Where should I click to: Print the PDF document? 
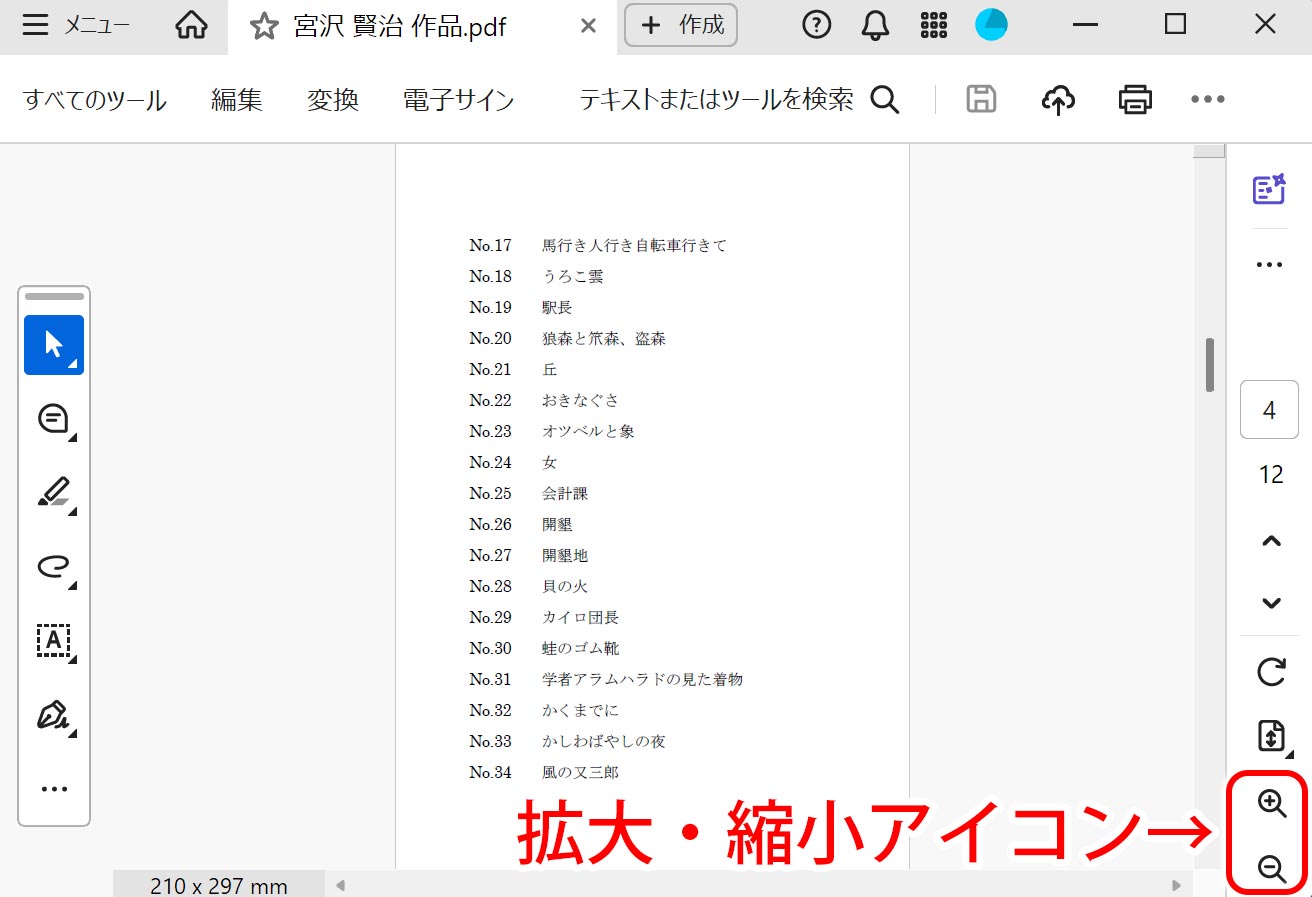click(x=1134, y=99)
